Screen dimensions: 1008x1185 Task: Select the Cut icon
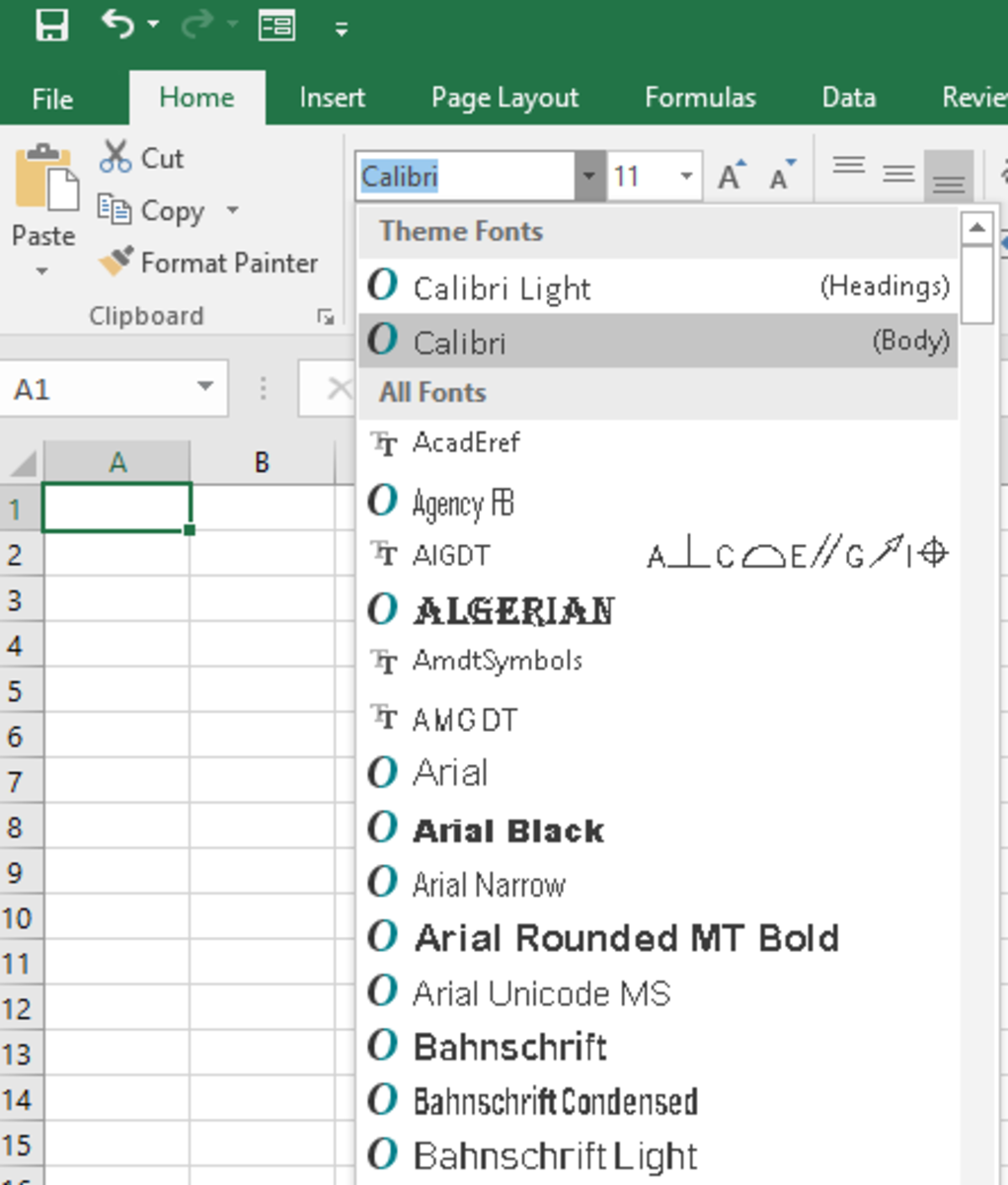click(x=116, y=156)
